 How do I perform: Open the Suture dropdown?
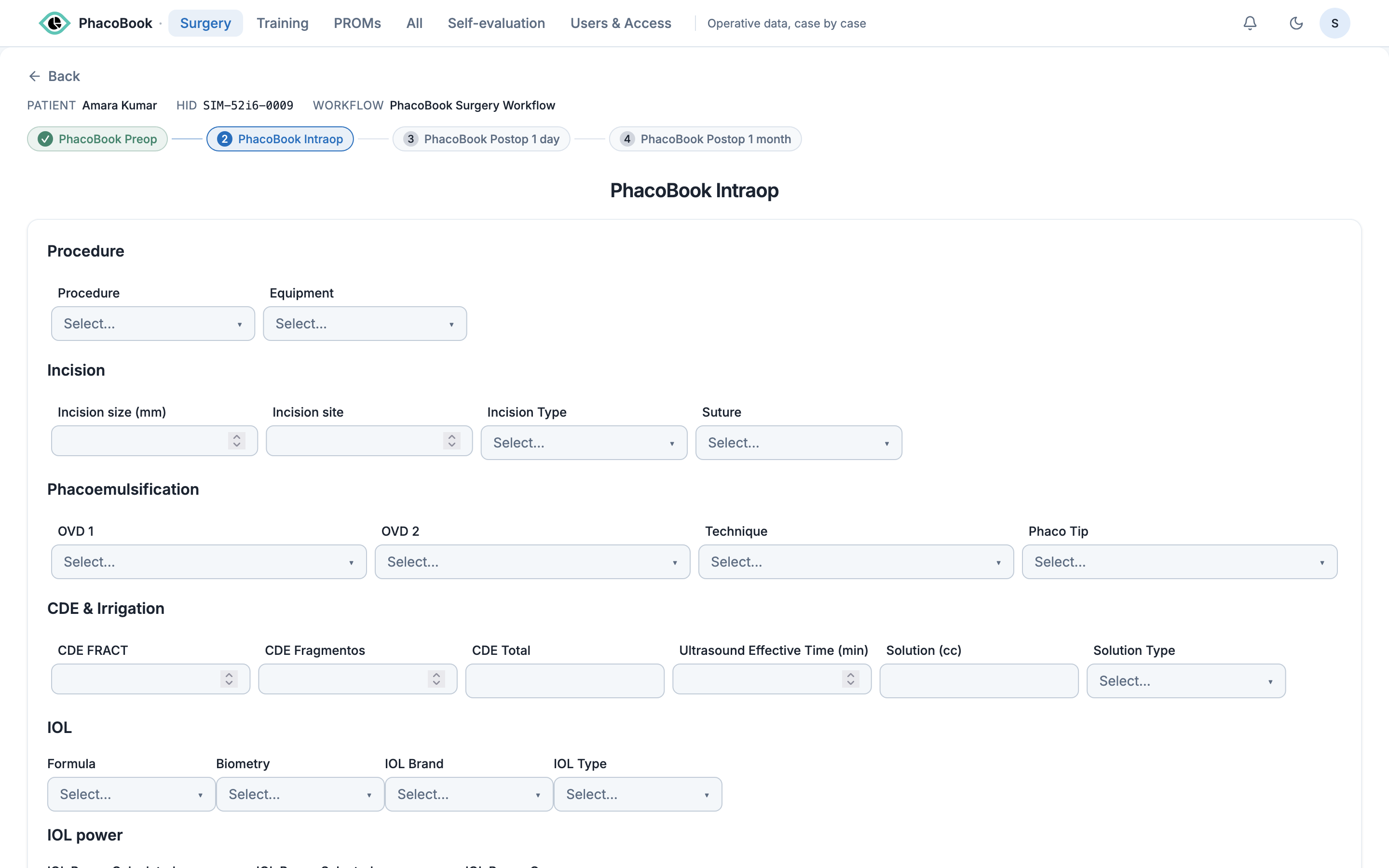pyautogui.click(x=798, y=443)
